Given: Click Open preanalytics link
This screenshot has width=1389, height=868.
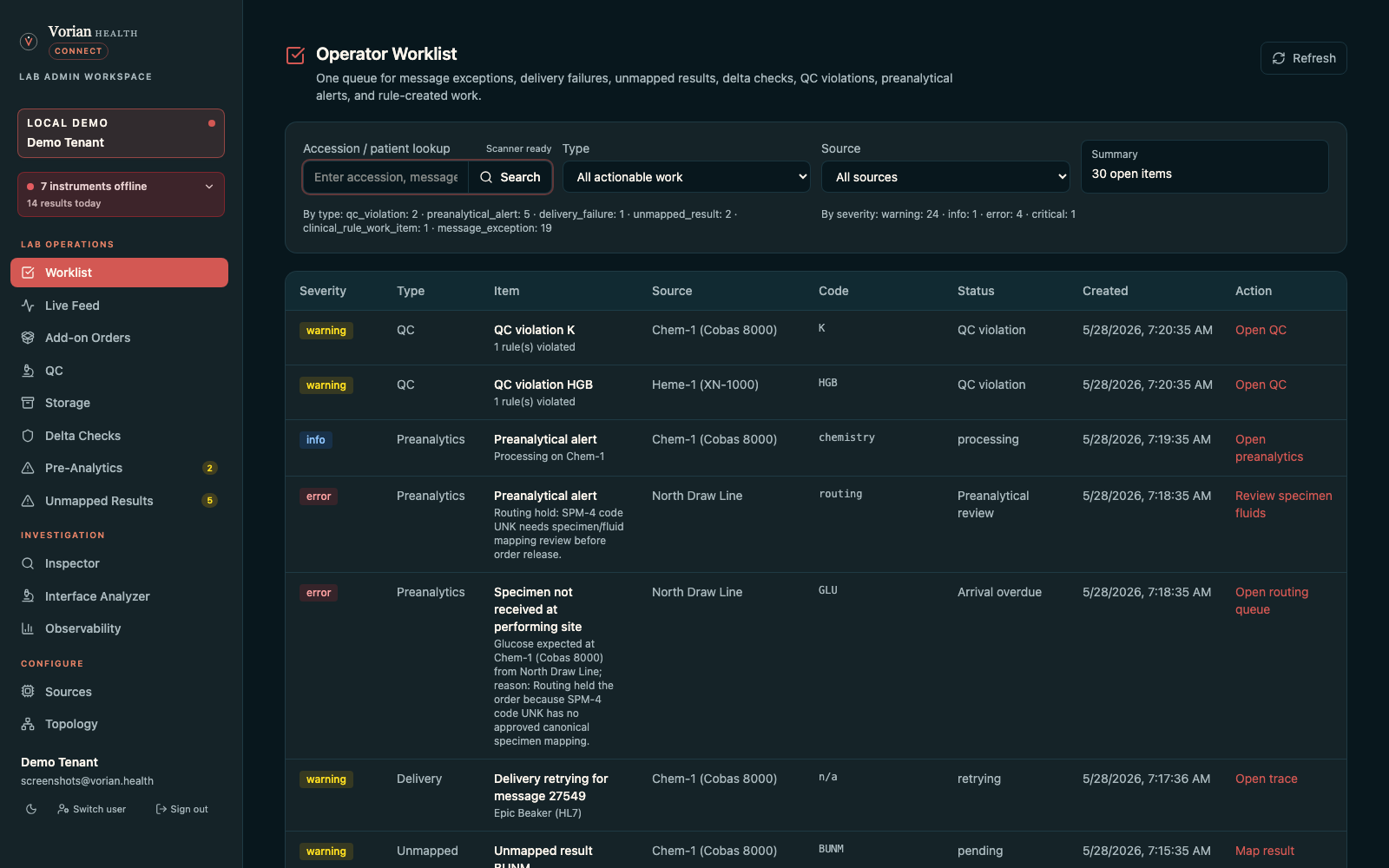Looking at the screenshot, I should 1269,448.
